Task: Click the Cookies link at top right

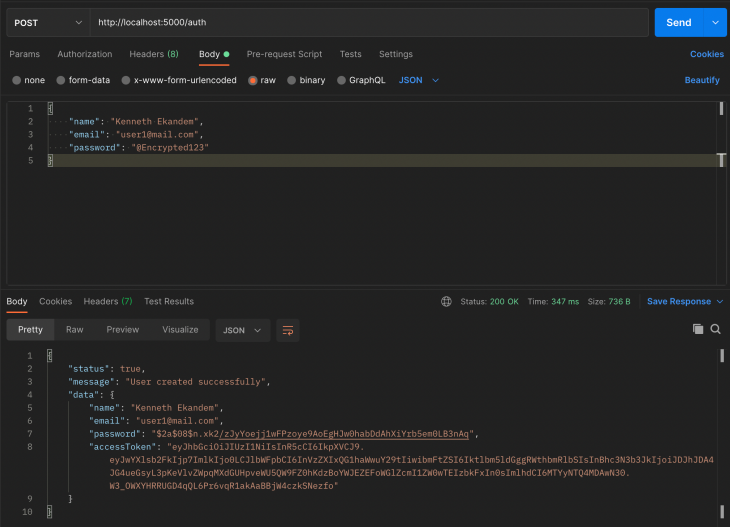Action: click(707, 54)
